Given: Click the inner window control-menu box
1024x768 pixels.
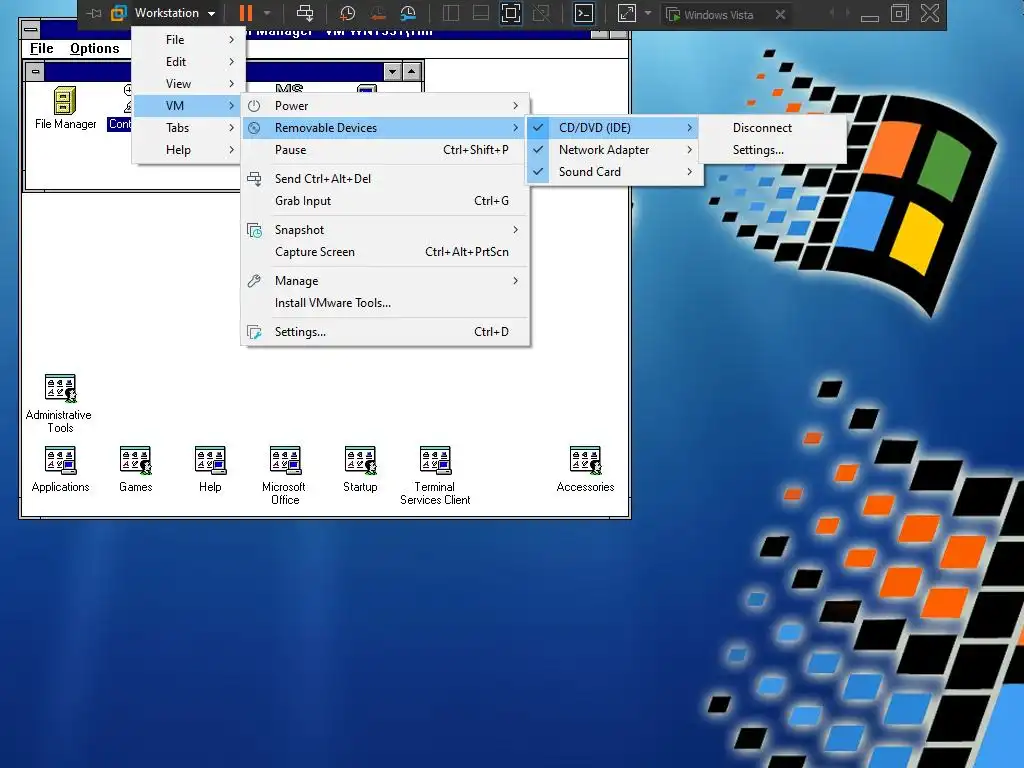Looking at the screenshot, I should point(35,71).
